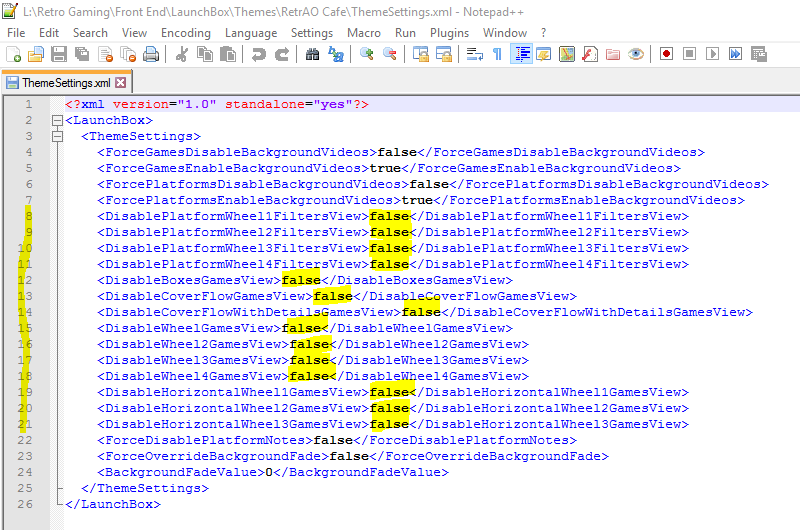Undo last edit with Undo arrow
This screenshot has width=800, height=530.
(x=259, y=54)
